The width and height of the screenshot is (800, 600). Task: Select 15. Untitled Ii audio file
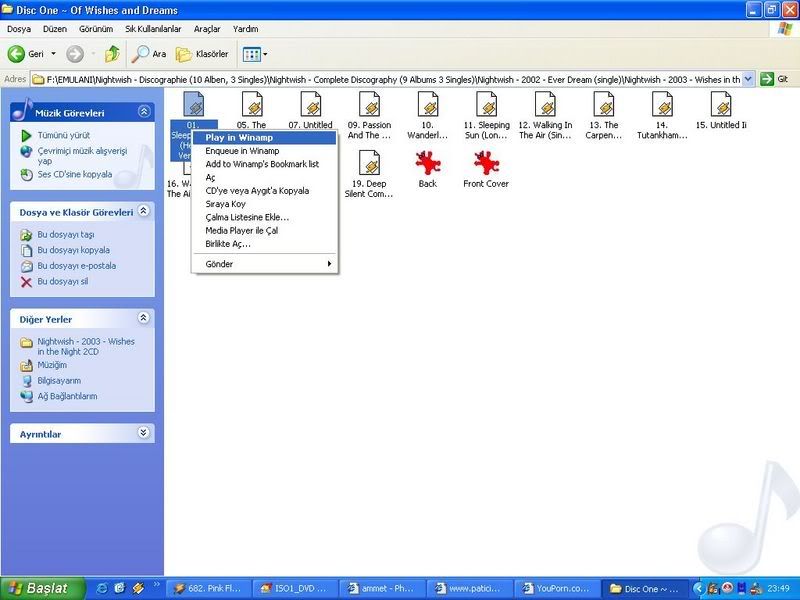(x=721, y=111)
